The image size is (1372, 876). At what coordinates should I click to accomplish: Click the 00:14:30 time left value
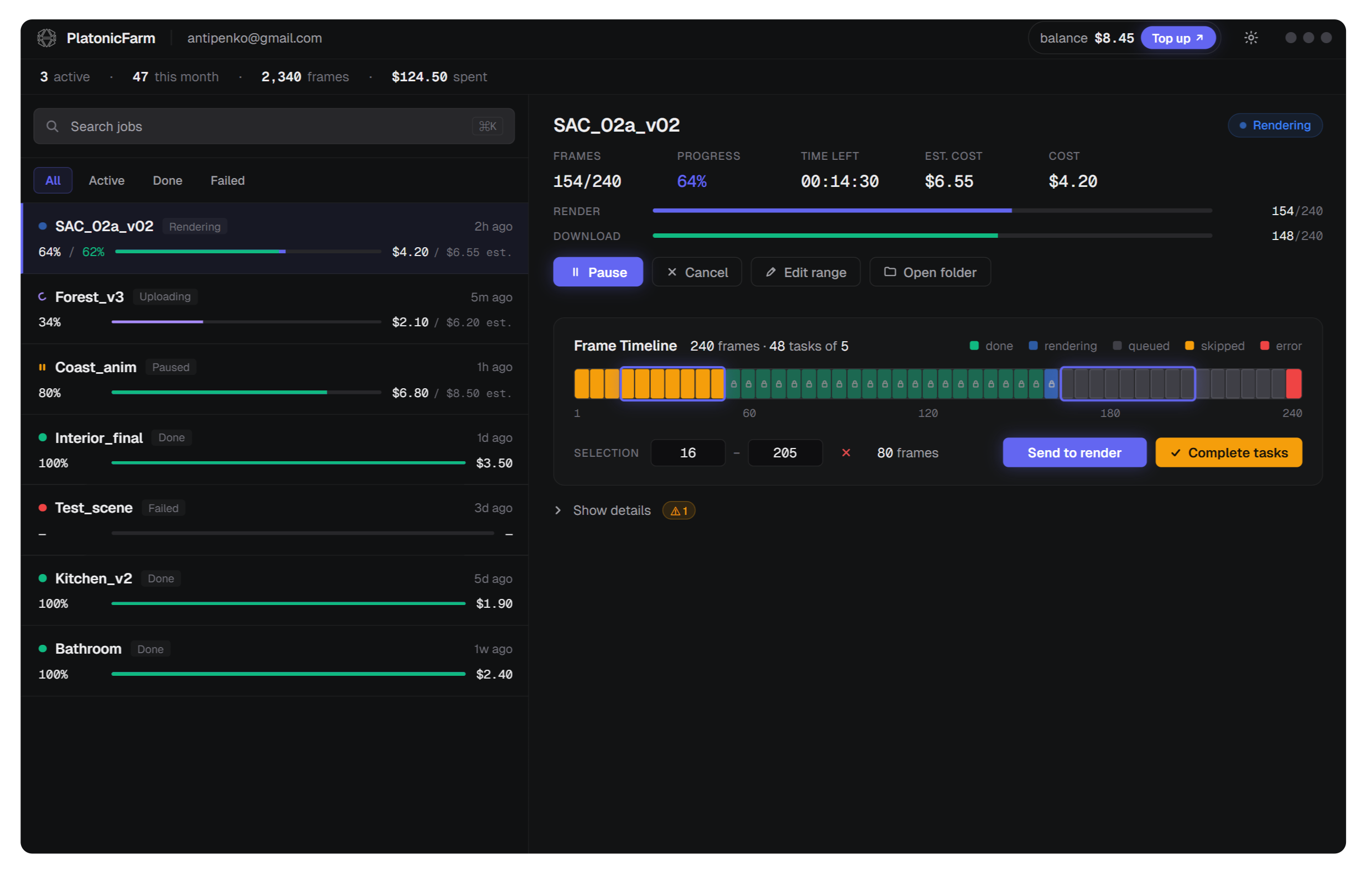pyautogui.click(x=839, y=182)
